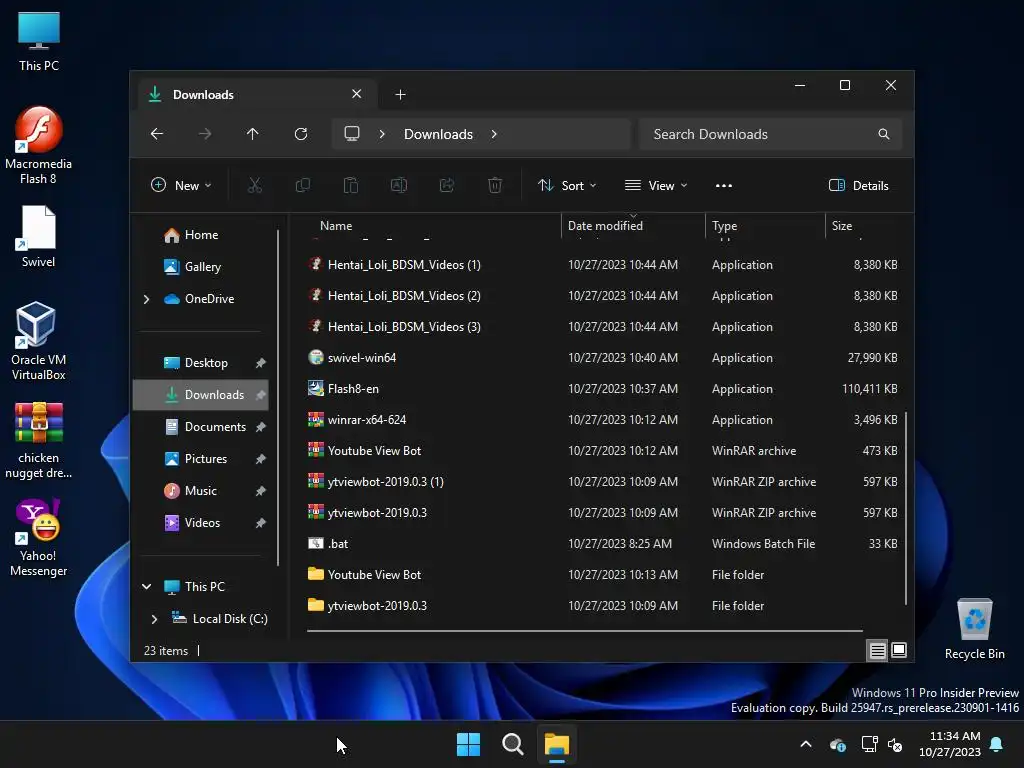Image resolution: width=1024 pixels, height=768 pixels.
Task: Unpin Music from Quick access
Action: click(261, 491)
